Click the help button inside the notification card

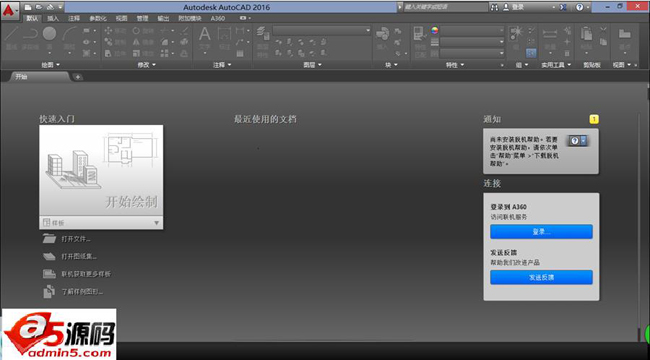point(577,141)
